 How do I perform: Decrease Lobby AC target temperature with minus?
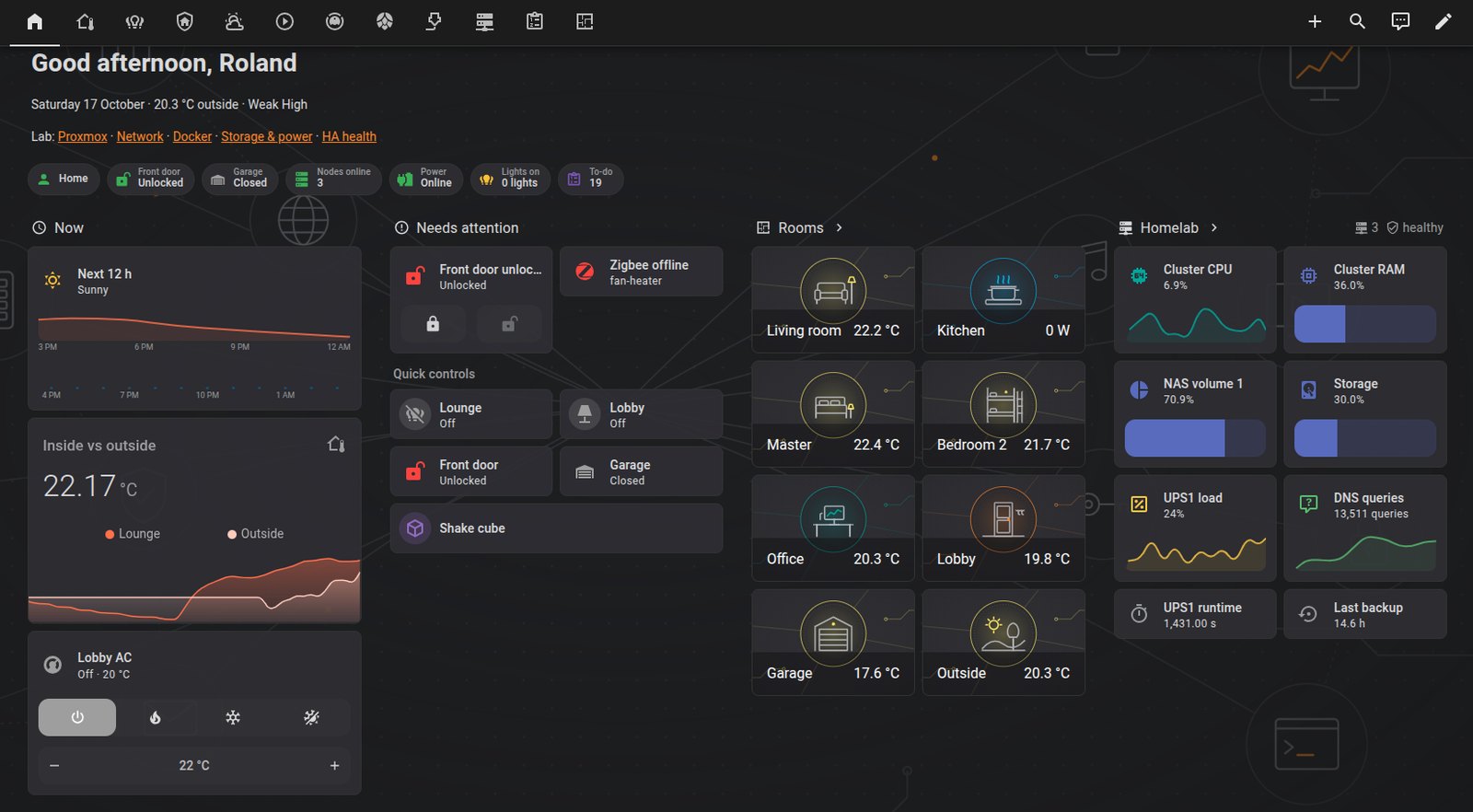coord(54,765)
